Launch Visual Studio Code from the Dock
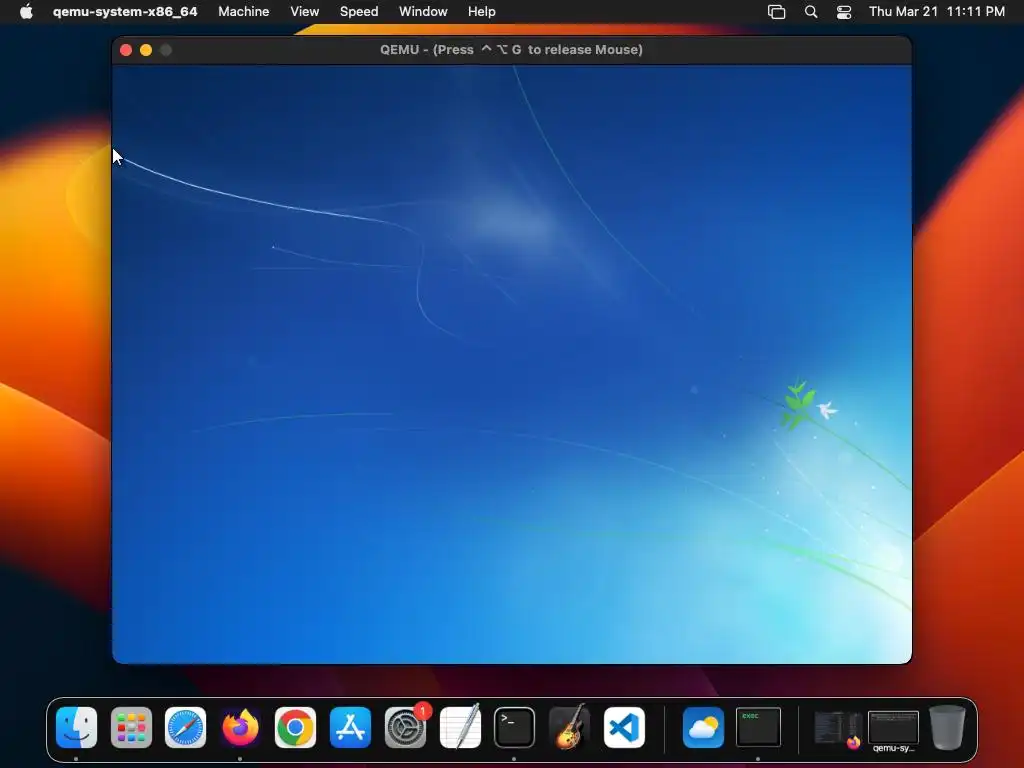The image size is (1024, 768). (624, 727)
